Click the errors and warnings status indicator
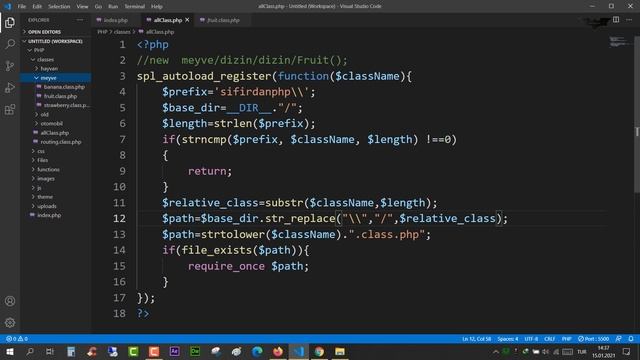Image resolution: width=640 pixels, height=360 pixels. [17, 339]
